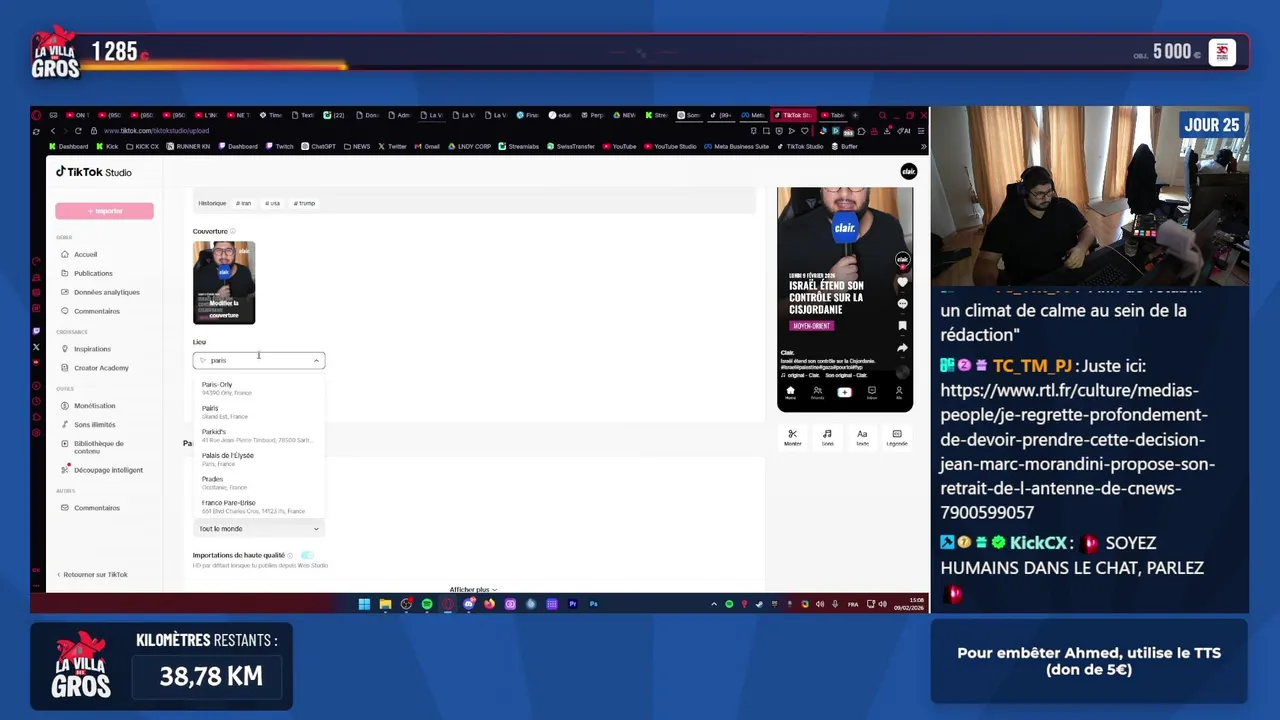Click the #usa hashtag chip
The height and width of the screenshot is (720, 1280).
click(x=272, y=203)
